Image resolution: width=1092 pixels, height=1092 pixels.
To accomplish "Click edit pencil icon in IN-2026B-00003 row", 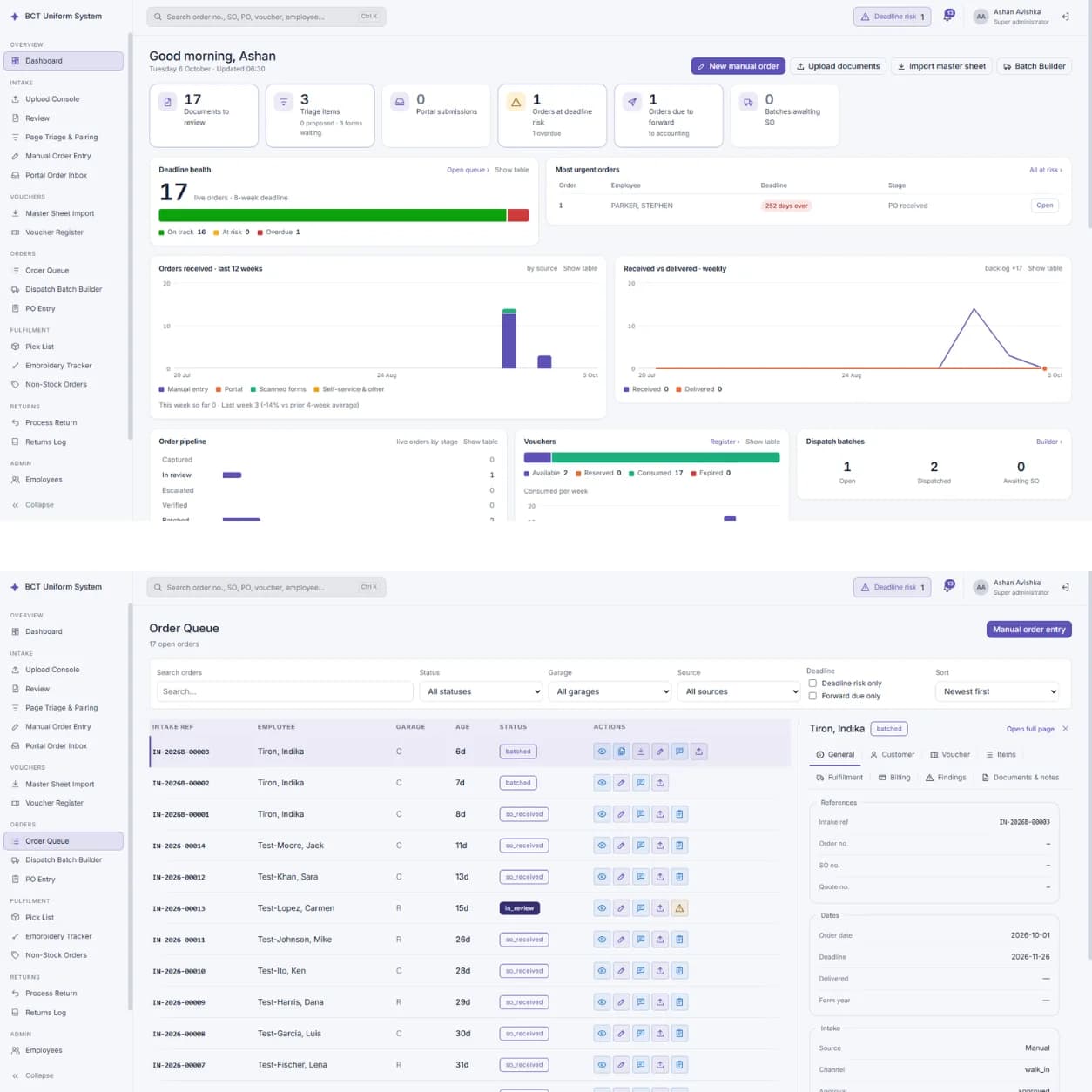I will (x=660, y=751).
